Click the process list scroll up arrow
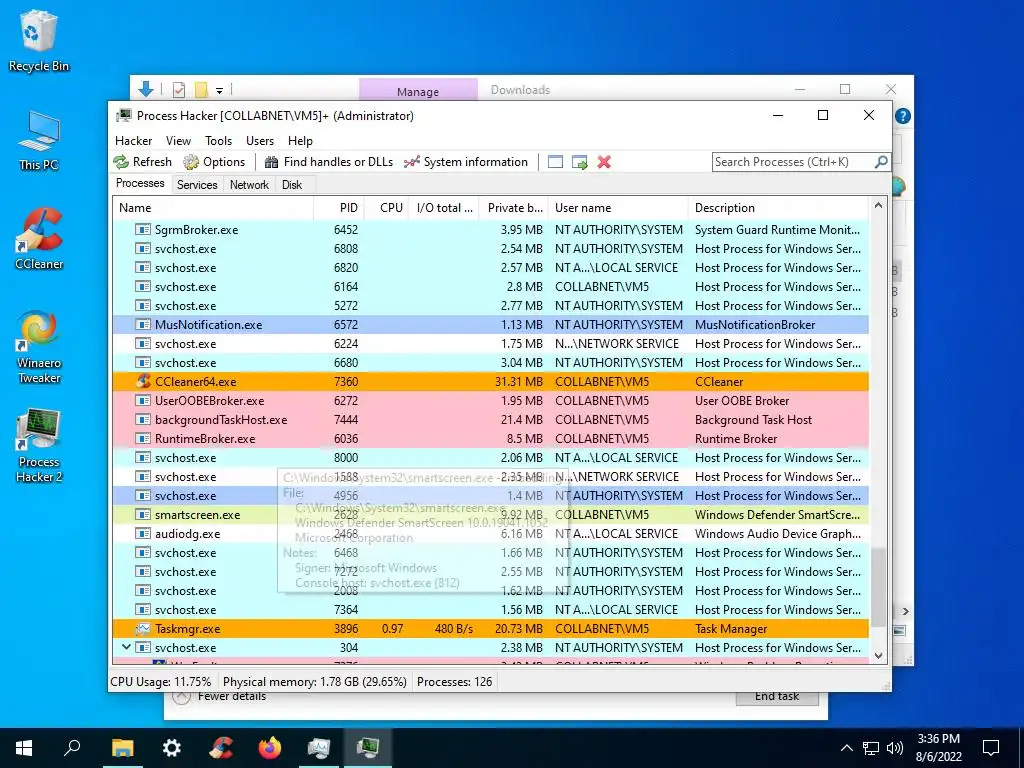This screenshot has height=768, width=1024. [878, 206]
